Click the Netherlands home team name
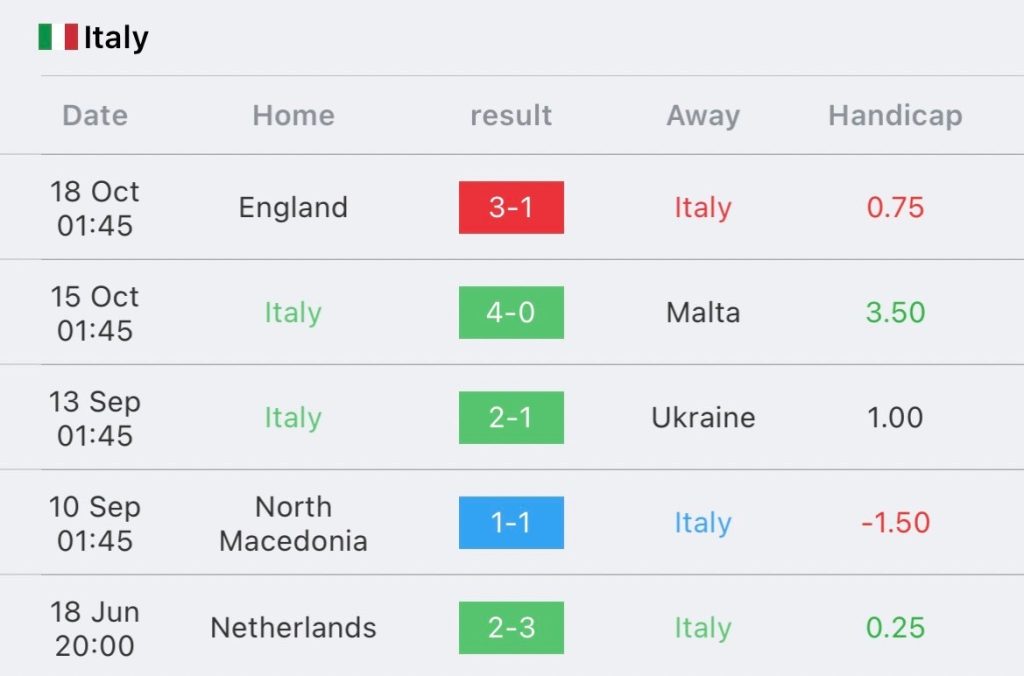Viewport: 1024px width, 676px height. pyautogui.click(x=293, y=628)
